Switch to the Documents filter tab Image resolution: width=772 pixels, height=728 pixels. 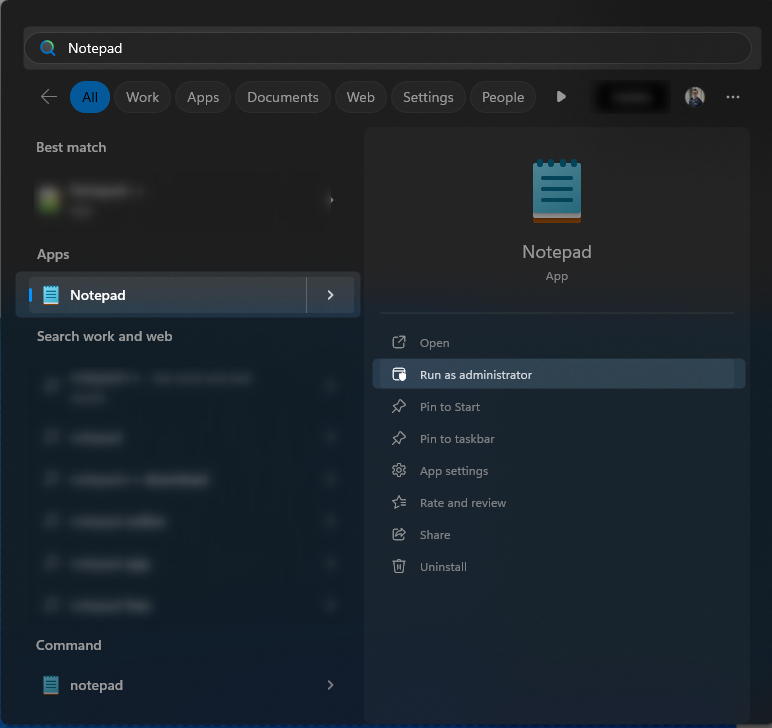[x=283, y=97]
